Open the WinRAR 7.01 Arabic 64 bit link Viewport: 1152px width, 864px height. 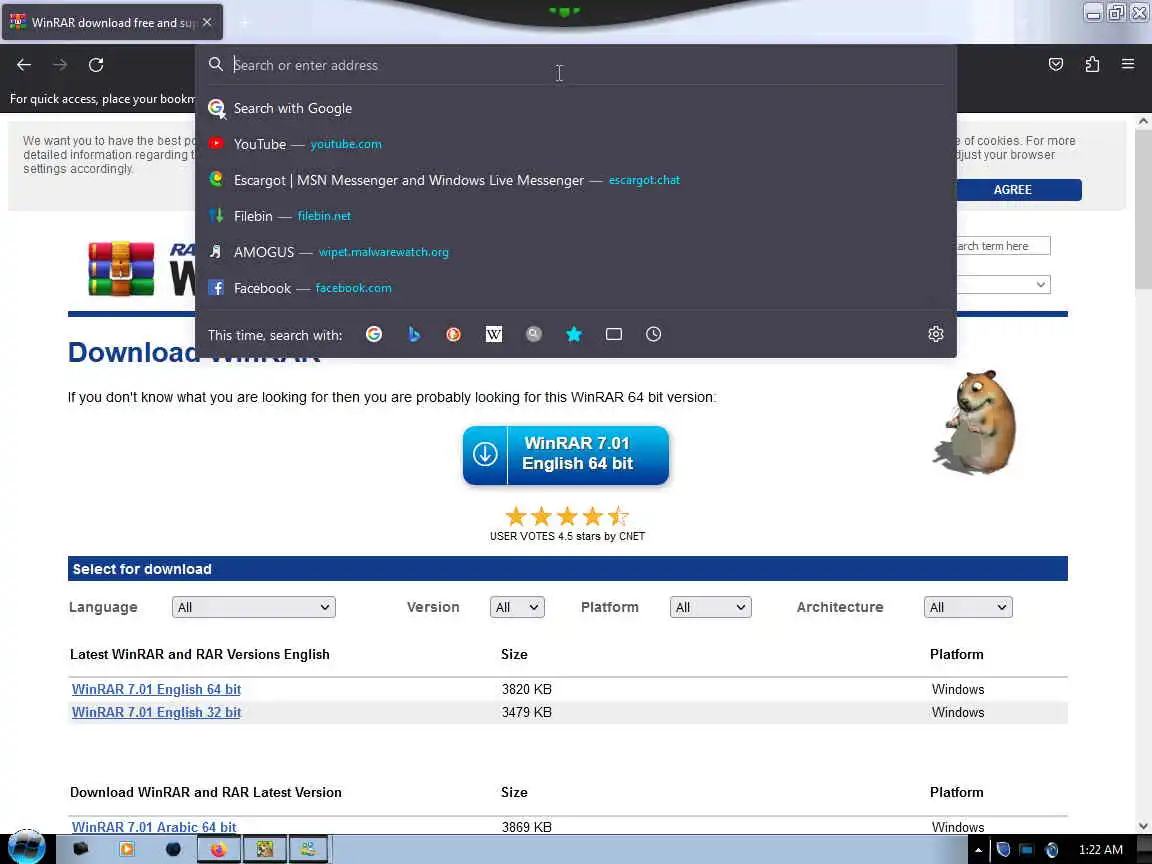[x=154, y=827]
